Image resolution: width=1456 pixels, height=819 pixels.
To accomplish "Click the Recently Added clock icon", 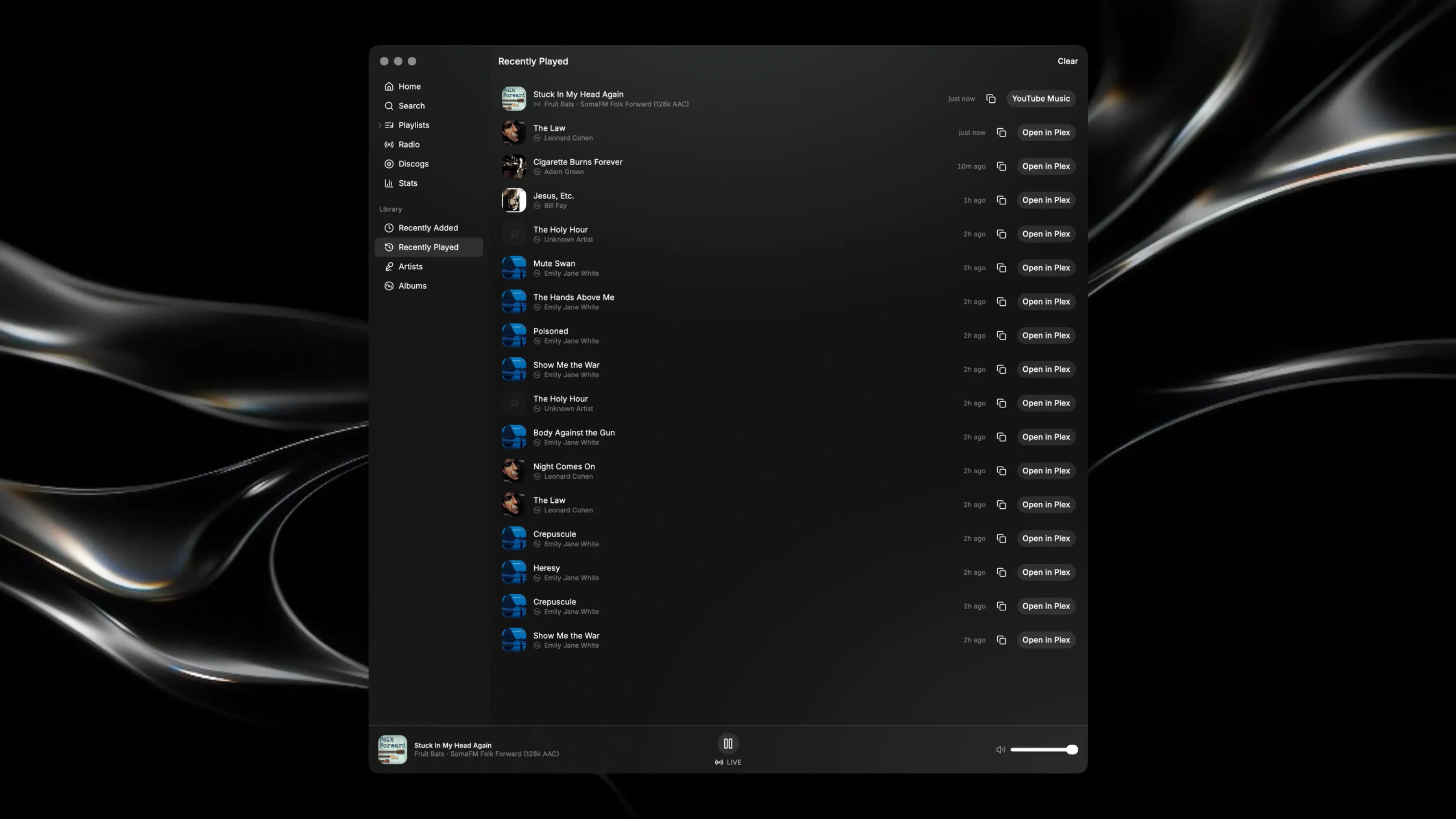I will [x=389, y=228].
